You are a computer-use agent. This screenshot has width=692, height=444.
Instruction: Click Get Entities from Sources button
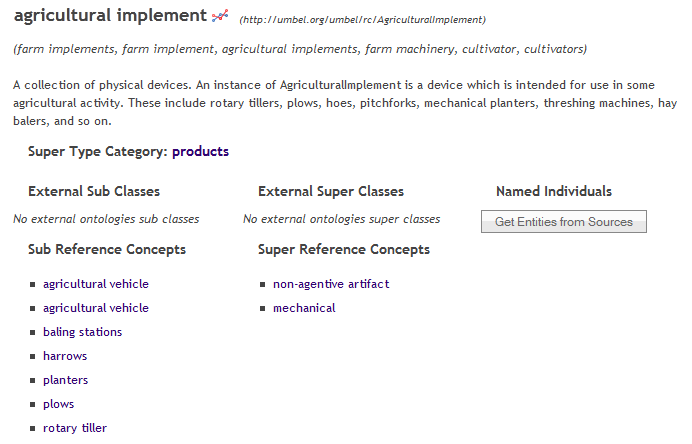564,222
